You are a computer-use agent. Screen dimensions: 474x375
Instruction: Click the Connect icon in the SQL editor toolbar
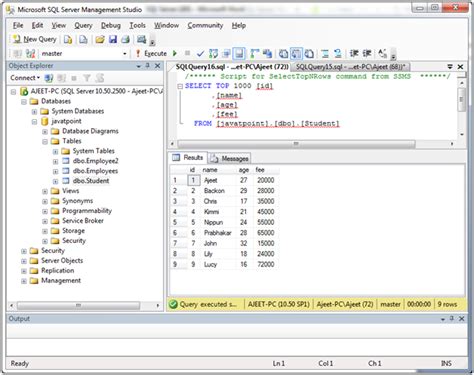17,53
